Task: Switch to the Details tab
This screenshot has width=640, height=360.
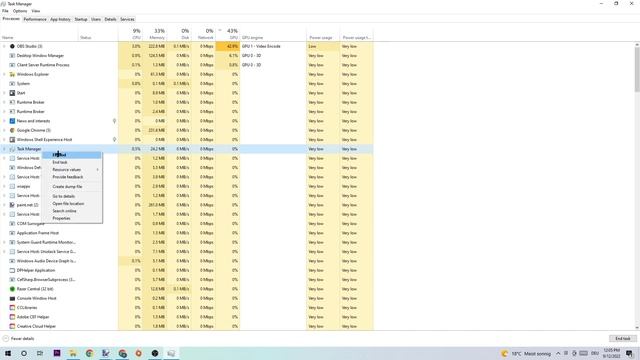Action: tap(110, 19)
